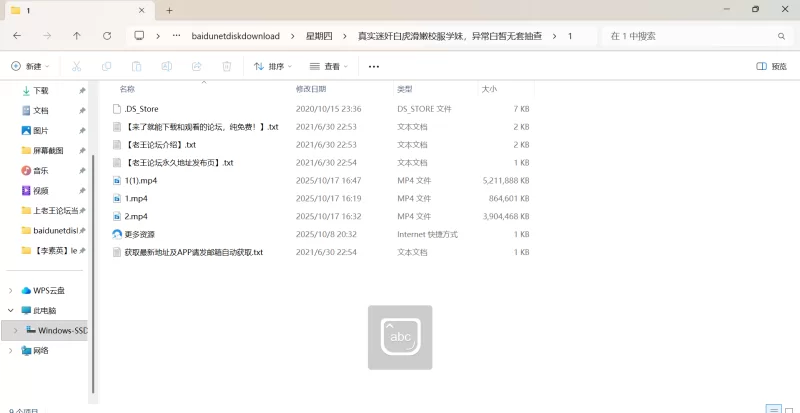The width and height of the screenshot is (800, 413).
Task: Click the Up one level arrow
Action: 77,36
